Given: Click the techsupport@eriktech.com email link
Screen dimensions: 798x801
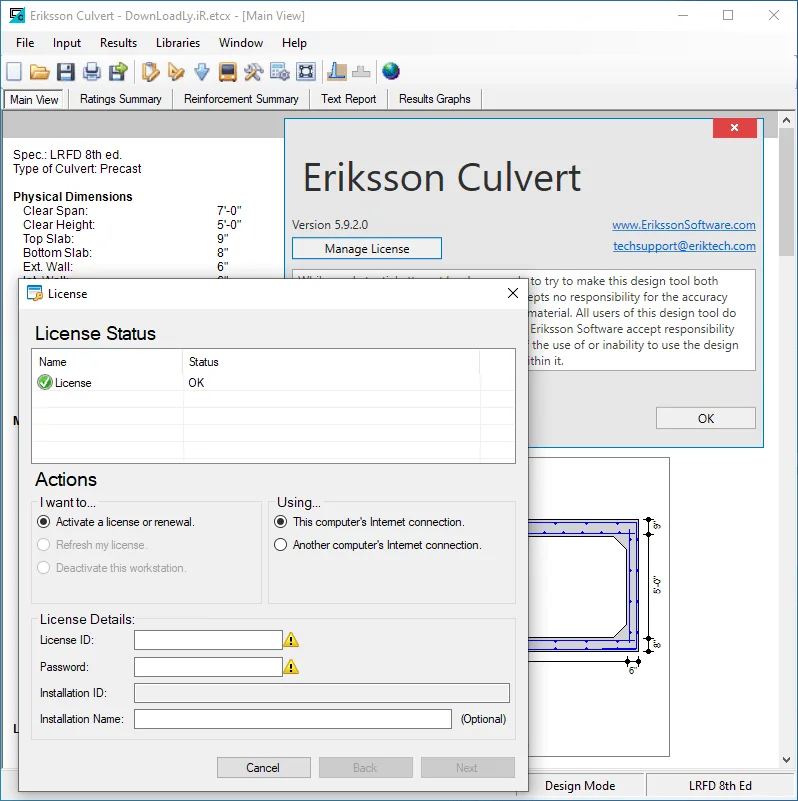Looking at the screenshot, I should [684, 246].
